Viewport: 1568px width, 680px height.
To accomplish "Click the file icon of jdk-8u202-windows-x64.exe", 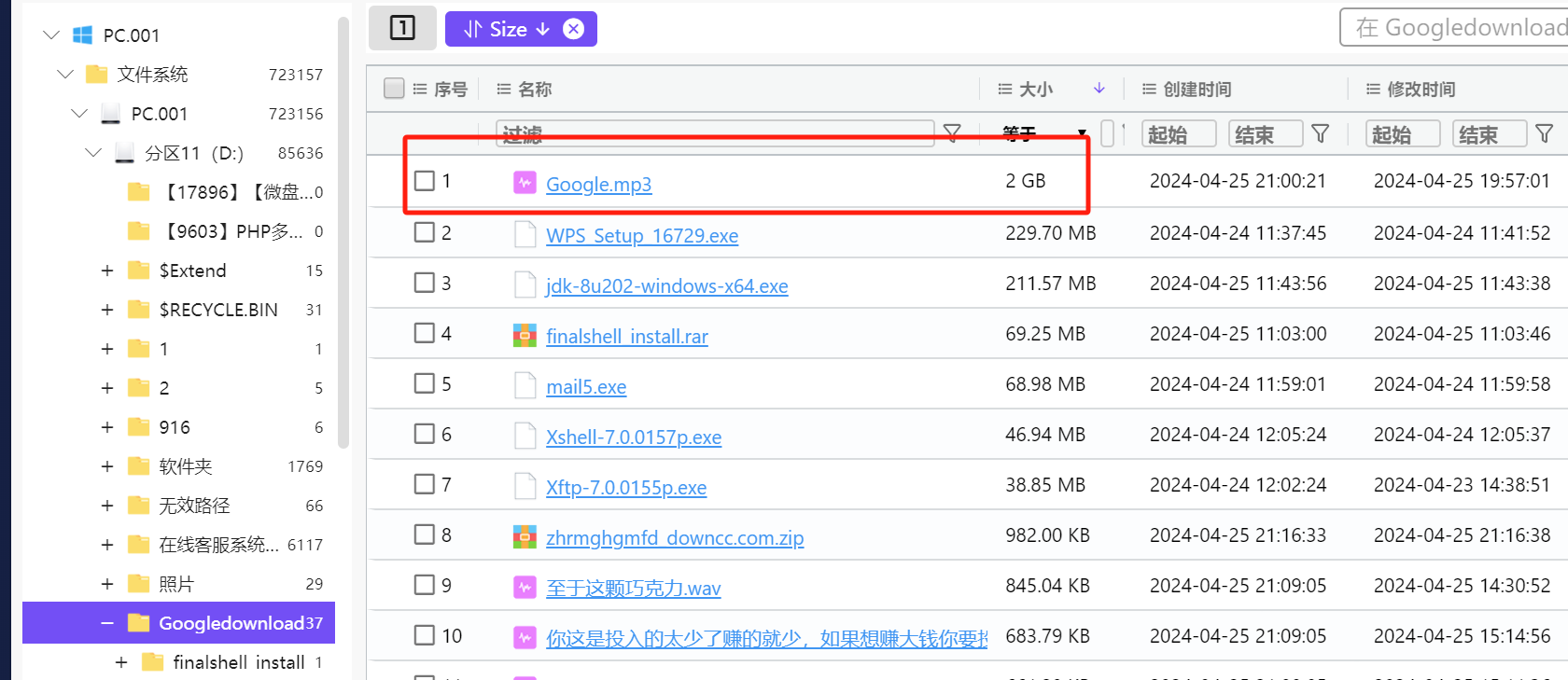I will tap(525, 284).
